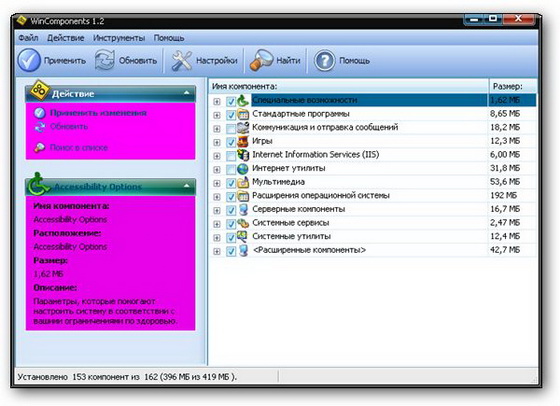Click the Интернет утилиты globe icon
560x406 pixels.
tap(243, 169)
